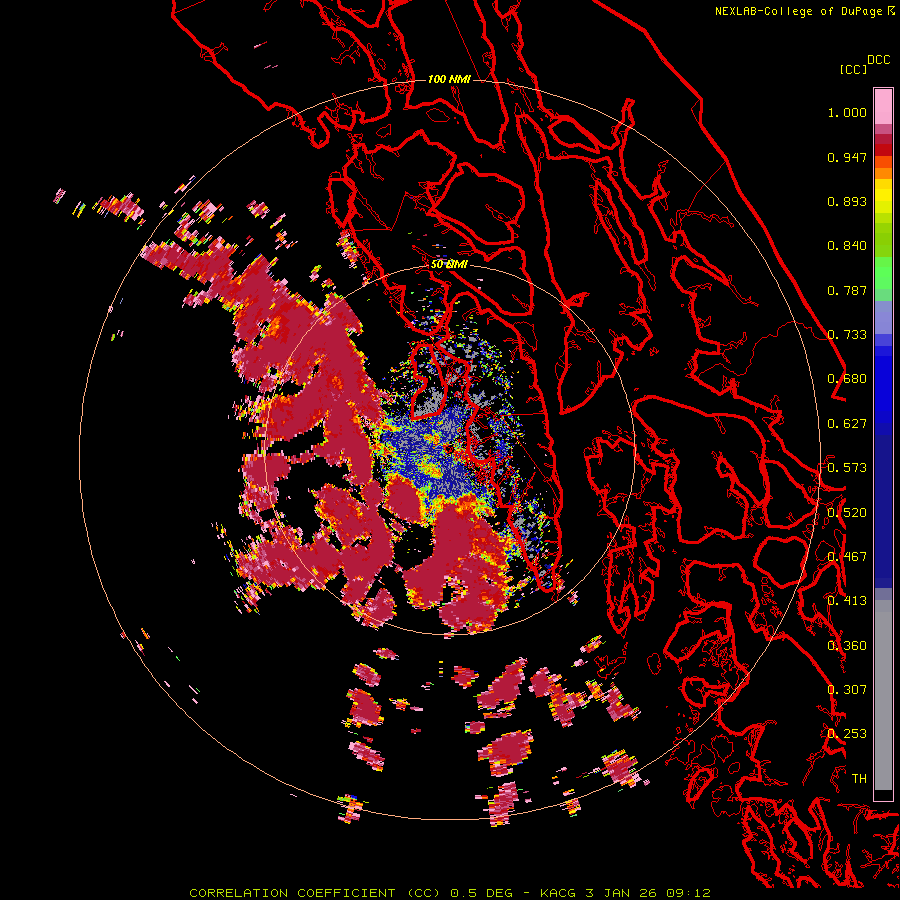Click the 0.520 scale value
The image size is (900, 900).
[847, 513]
